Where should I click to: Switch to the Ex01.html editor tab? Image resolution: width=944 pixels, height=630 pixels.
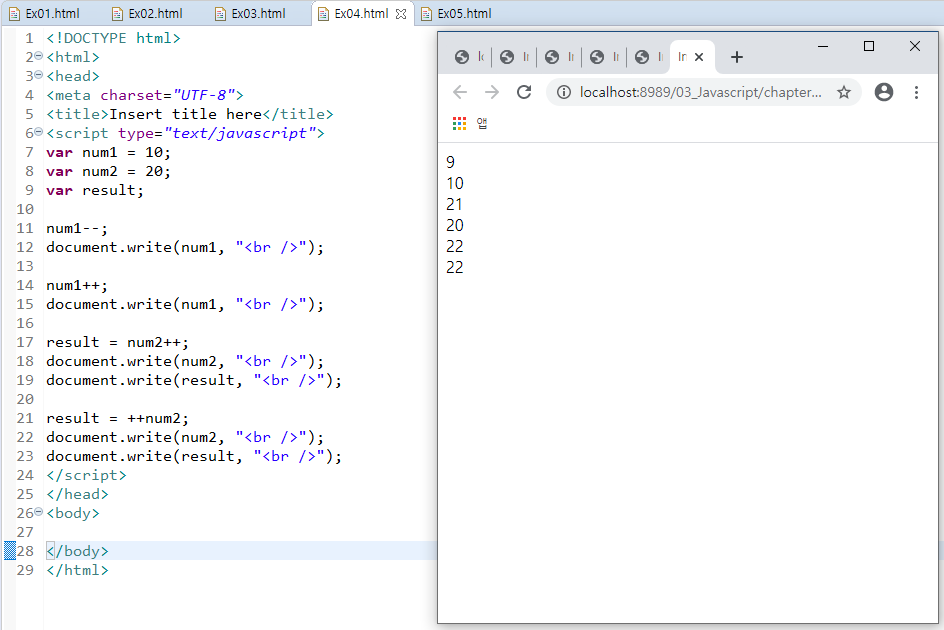click(45, 13)
